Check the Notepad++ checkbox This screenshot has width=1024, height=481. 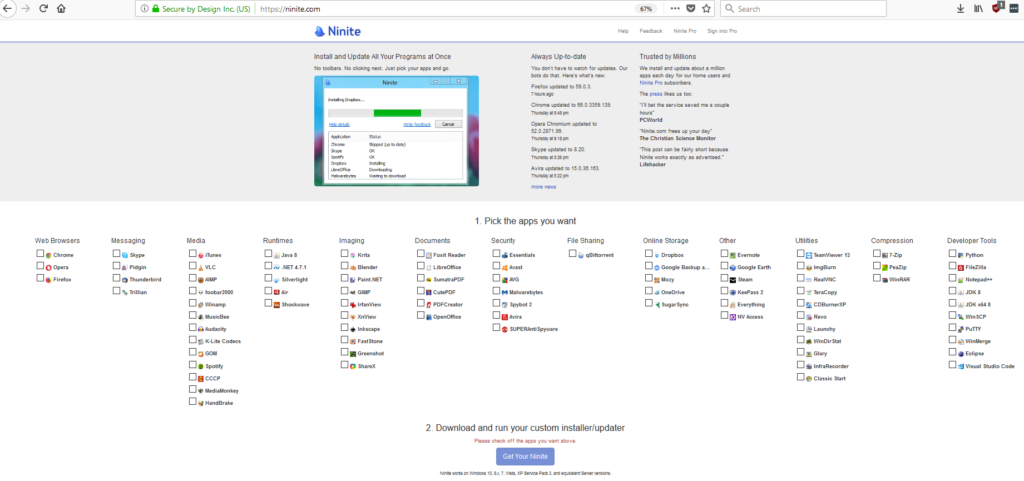click(x=952, y=279)
